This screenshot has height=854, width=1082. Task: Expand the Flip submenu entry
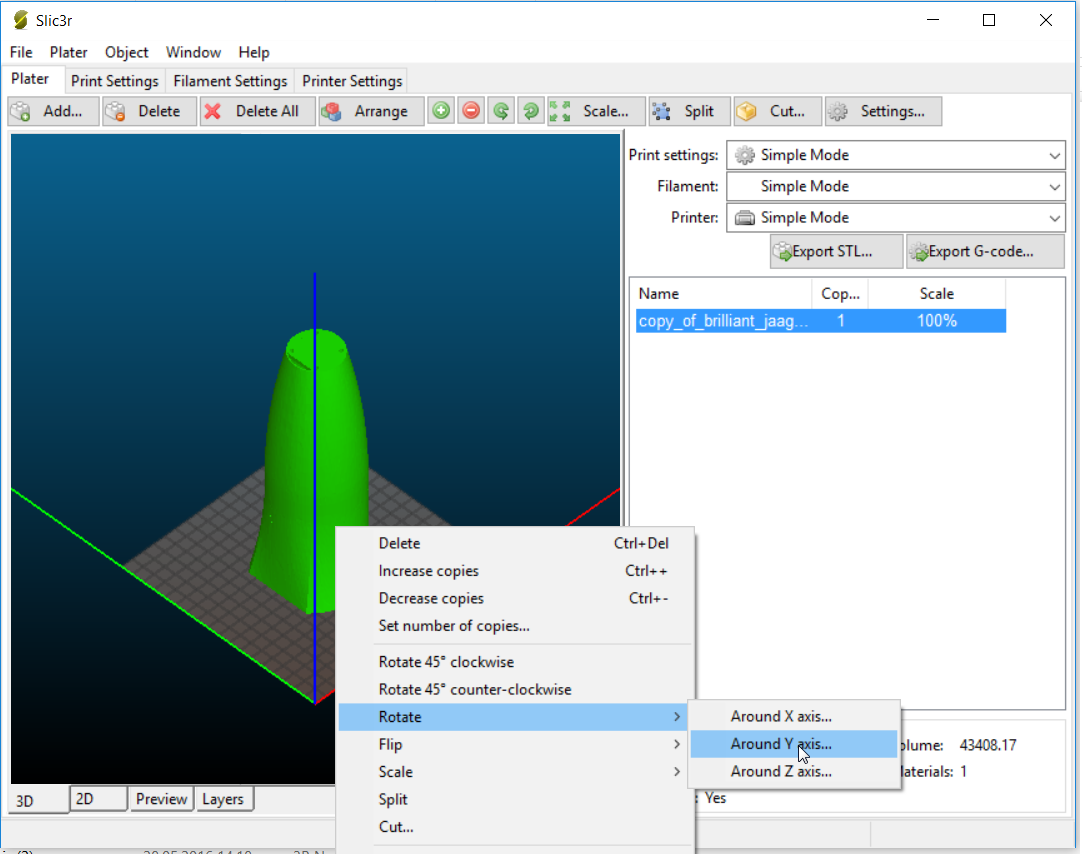[517, 744]
